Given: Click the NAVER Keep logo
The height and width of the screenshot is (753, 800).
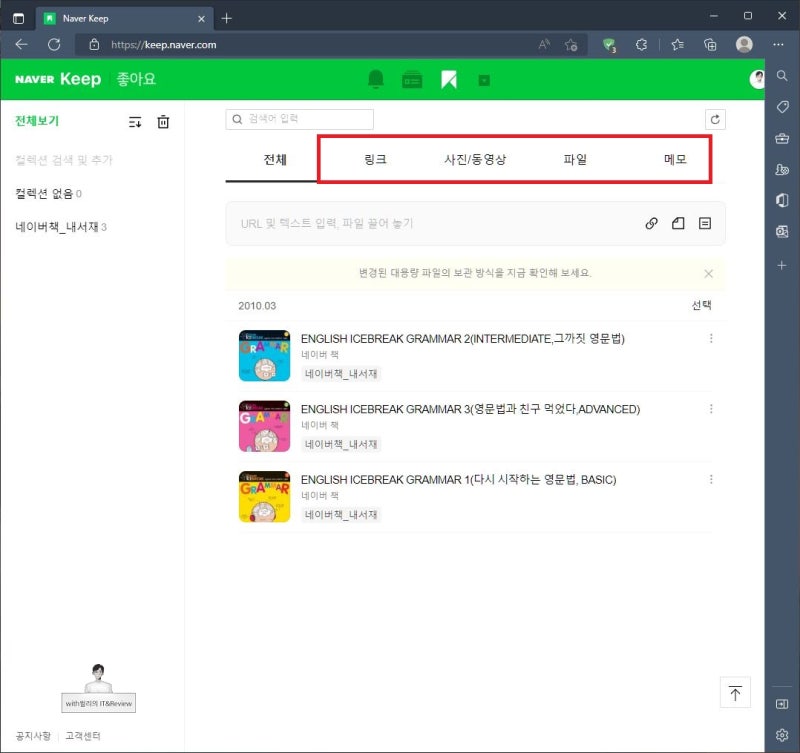Looking at the screenshot, I should coord(58,79).
